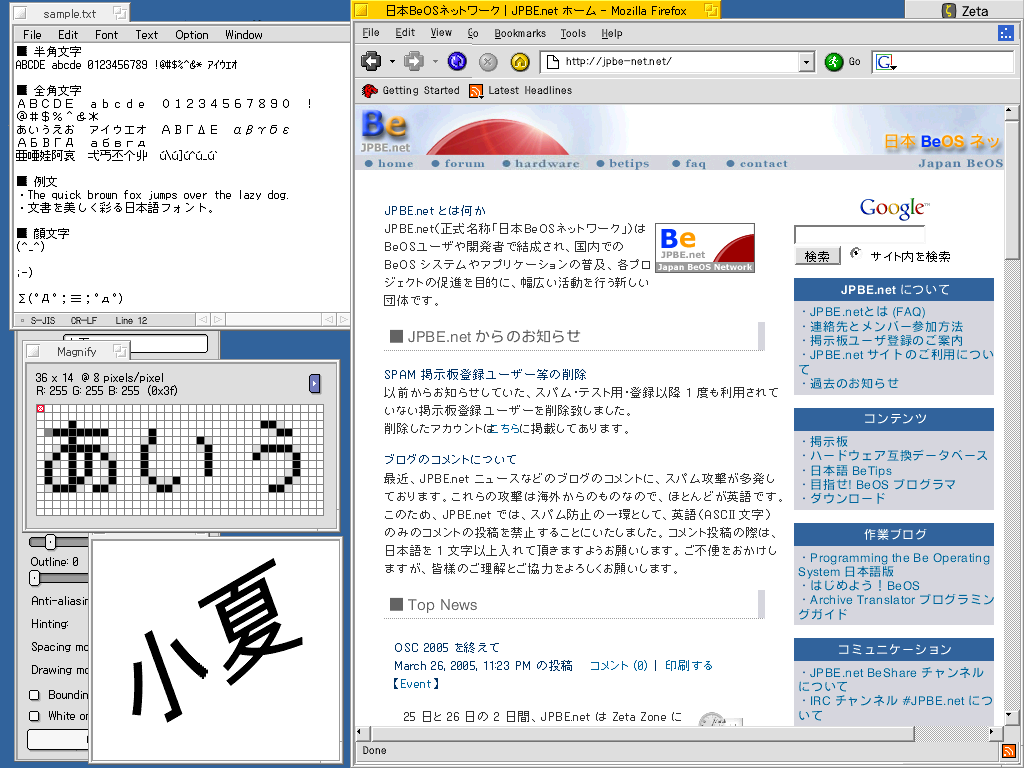The height and width of the screenshot is (768, 1024).
Task: Open Firefox's View menu
Action: click(441, 33)
